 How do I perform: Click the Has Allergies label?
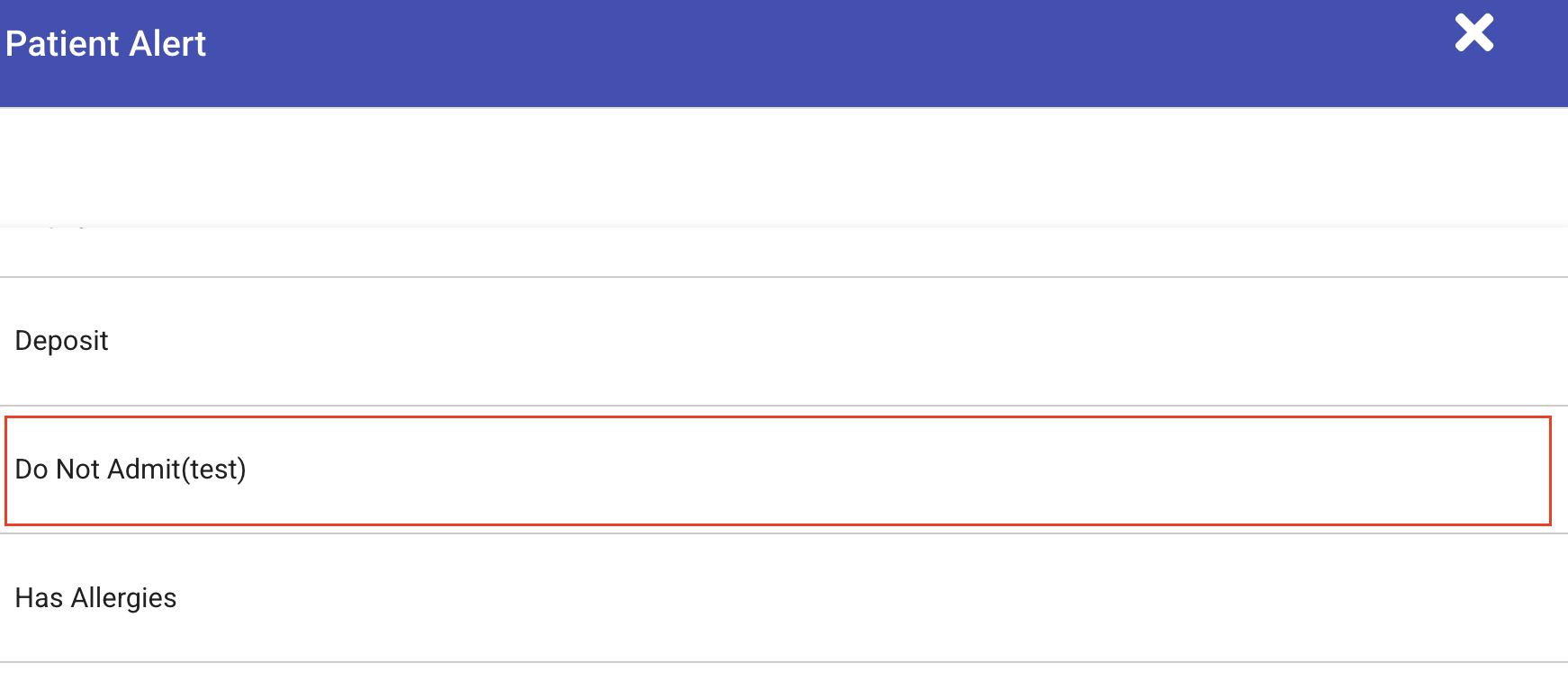pos(96,598)
